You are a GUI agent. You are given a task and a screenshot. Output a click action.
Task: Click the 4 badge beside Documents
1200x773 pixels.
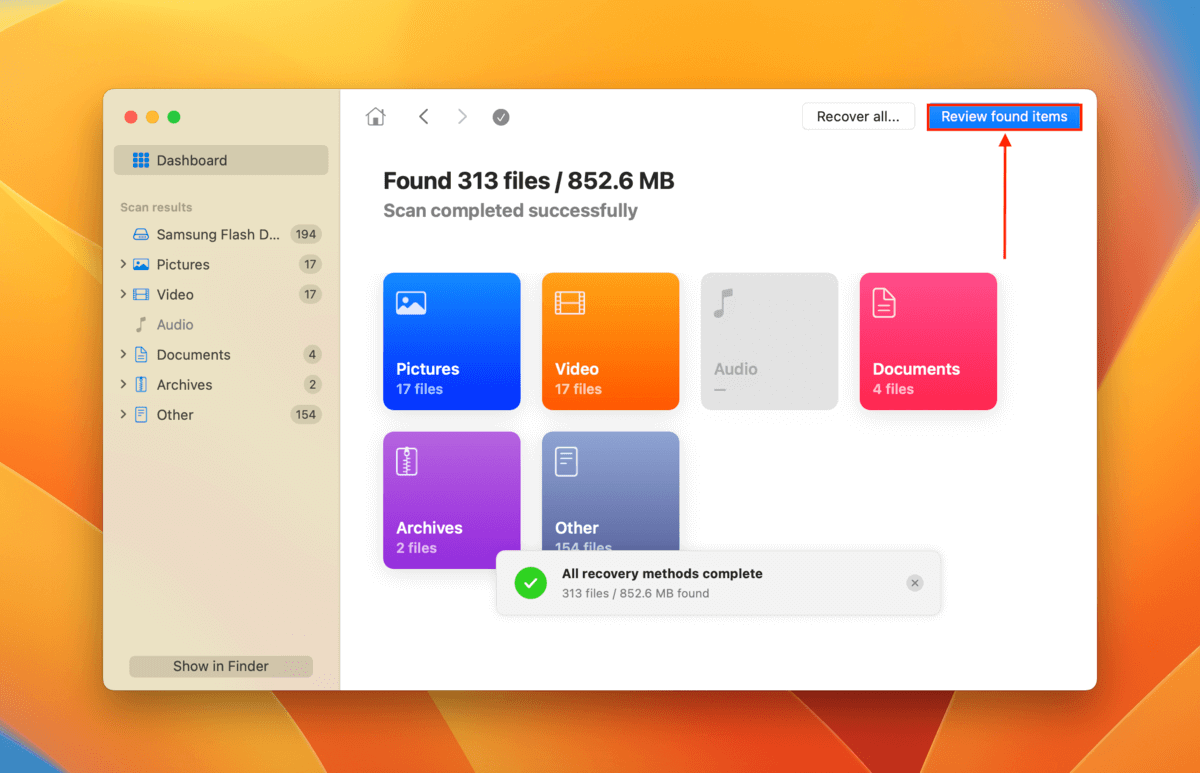click(x=312, y=355)
